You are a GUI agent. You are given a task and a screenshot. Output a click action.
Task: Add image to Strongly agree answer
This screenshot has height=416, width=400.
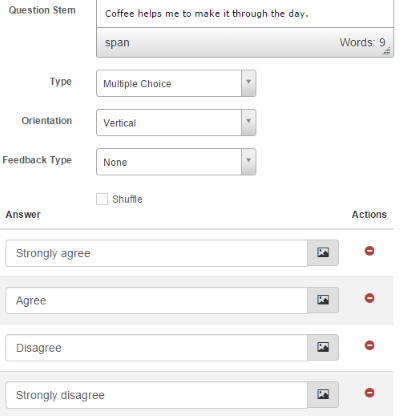click(323, 253)
